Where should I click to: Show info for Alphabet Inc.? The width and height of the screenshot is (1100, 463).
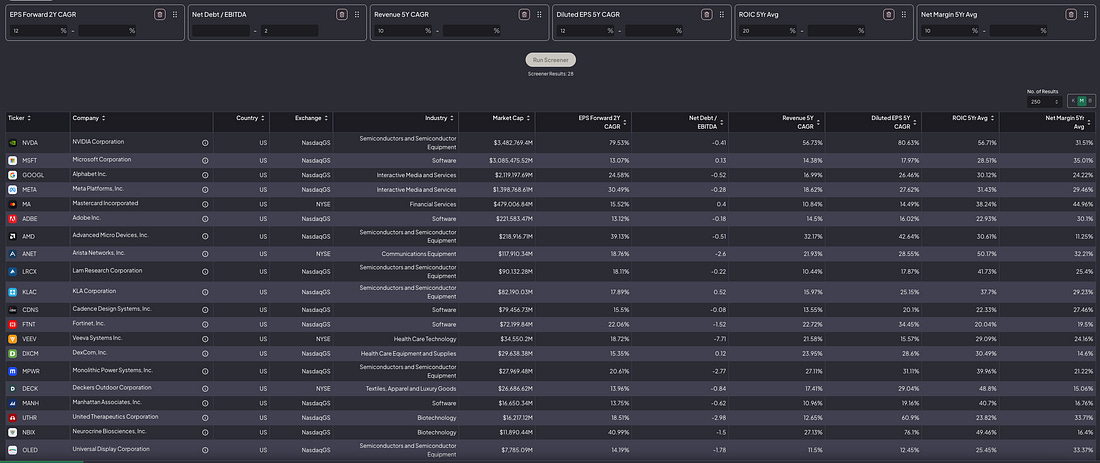click(205, 175)
